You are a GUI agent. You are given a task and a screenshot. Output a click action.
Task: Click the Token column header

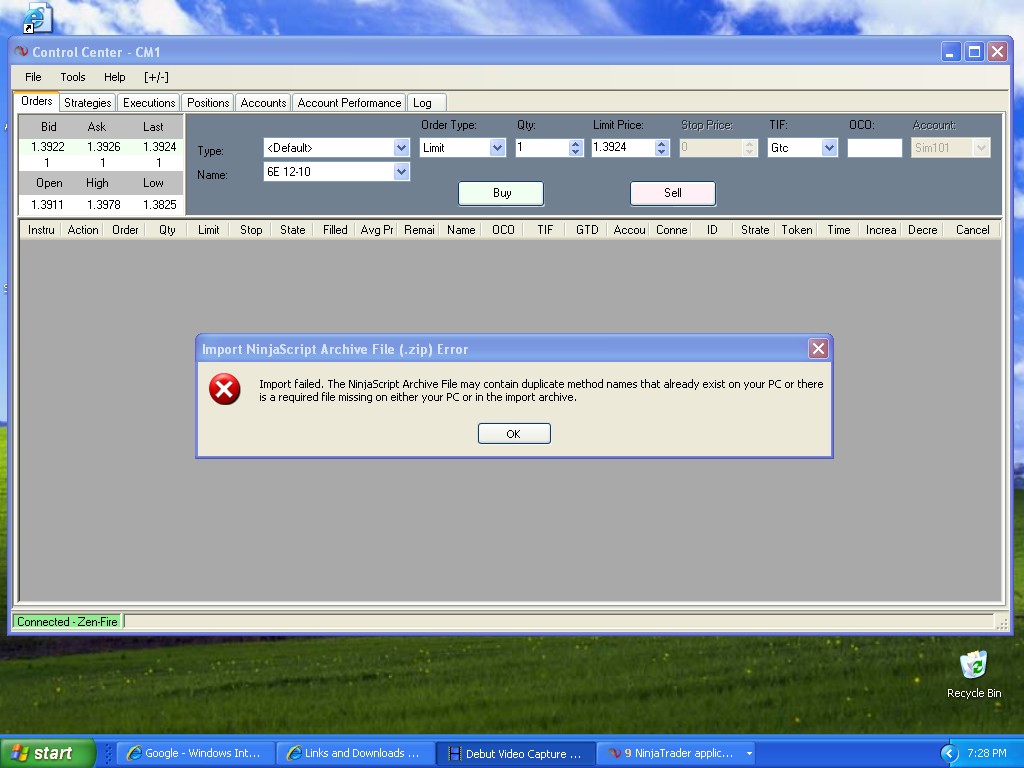797,230
